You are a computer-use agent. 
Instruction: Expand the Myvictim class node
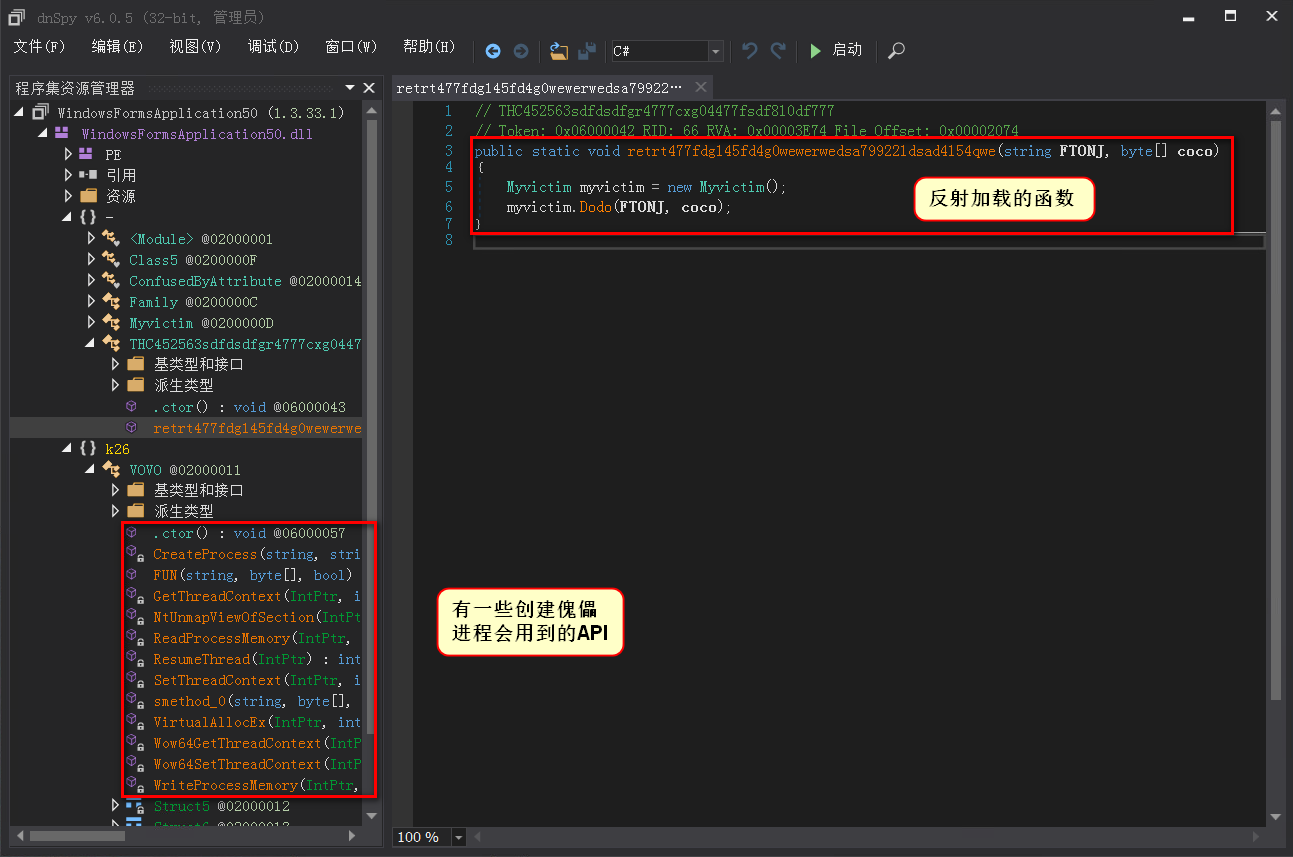[92, 323]
